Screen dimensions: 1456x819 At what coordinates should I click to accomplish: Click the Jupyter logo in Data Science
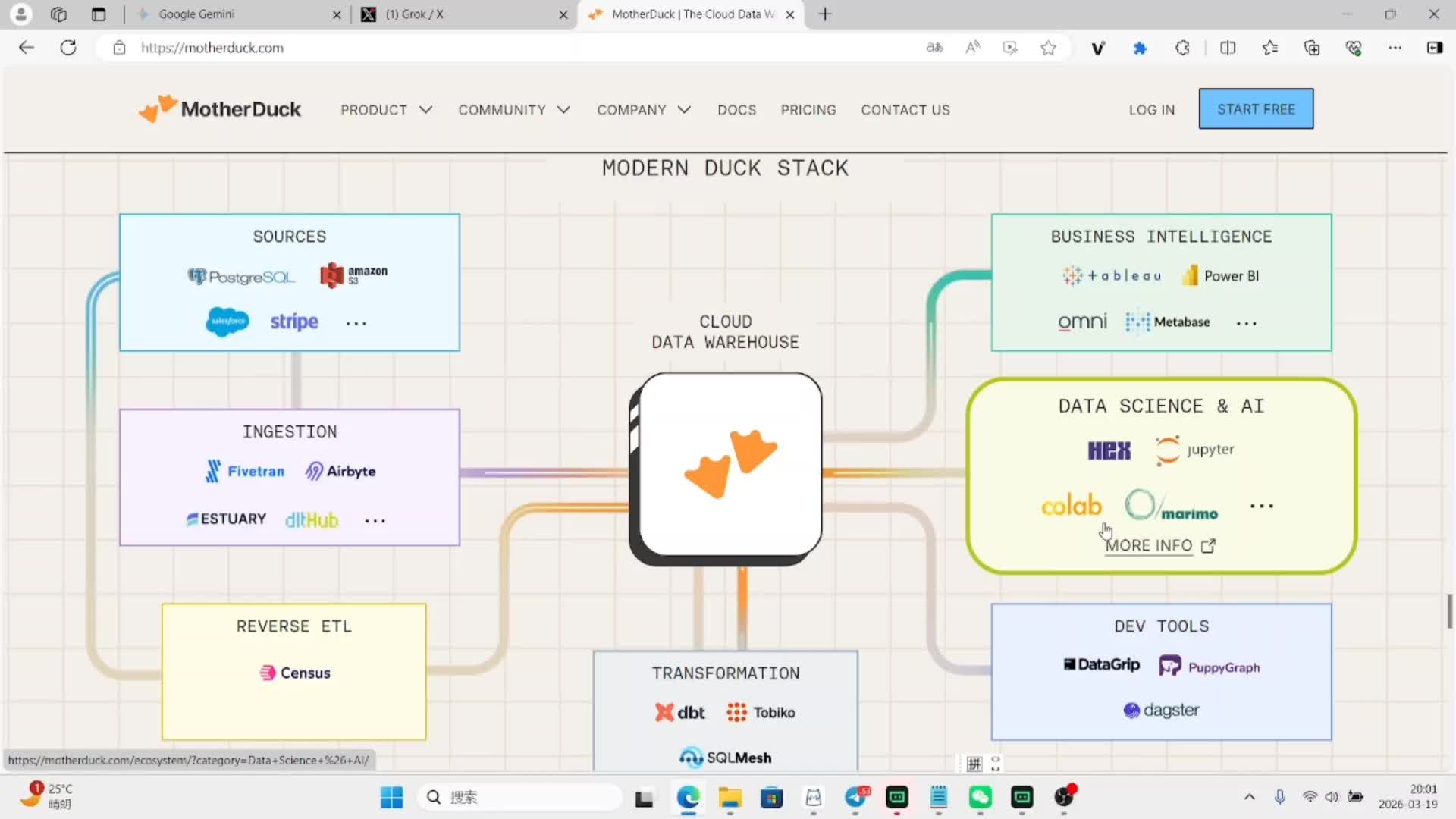pos(1194,450)
